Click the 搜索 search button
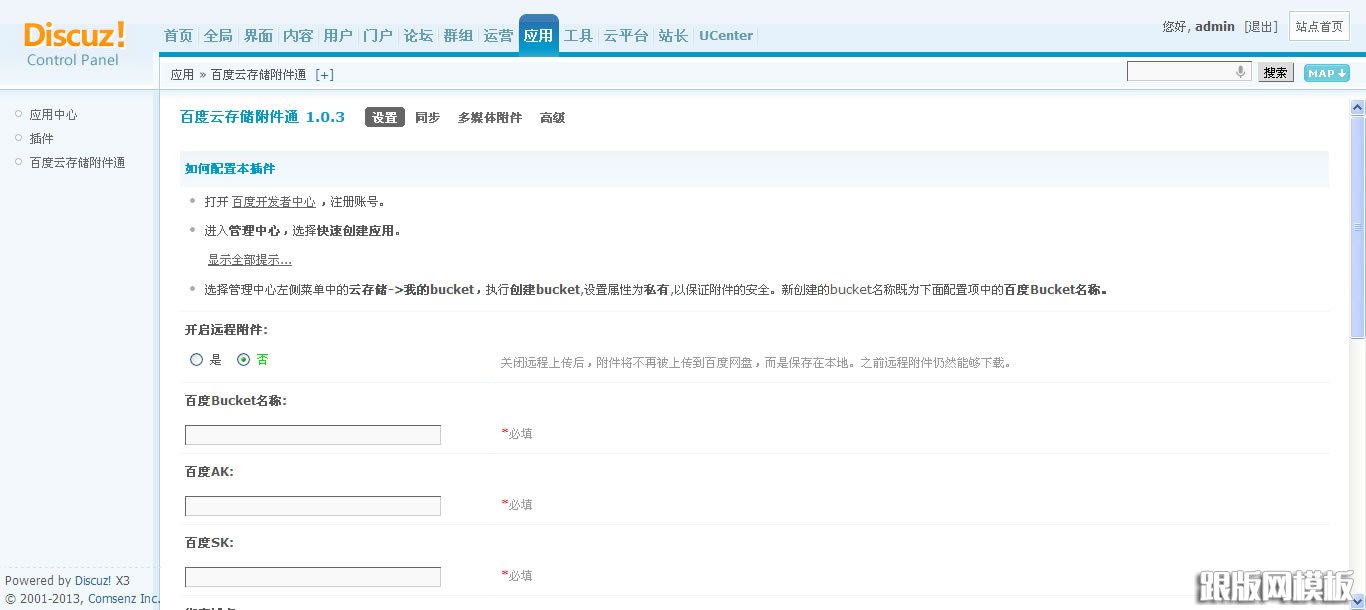The image size is (1366, 610). pos(1275,71)
